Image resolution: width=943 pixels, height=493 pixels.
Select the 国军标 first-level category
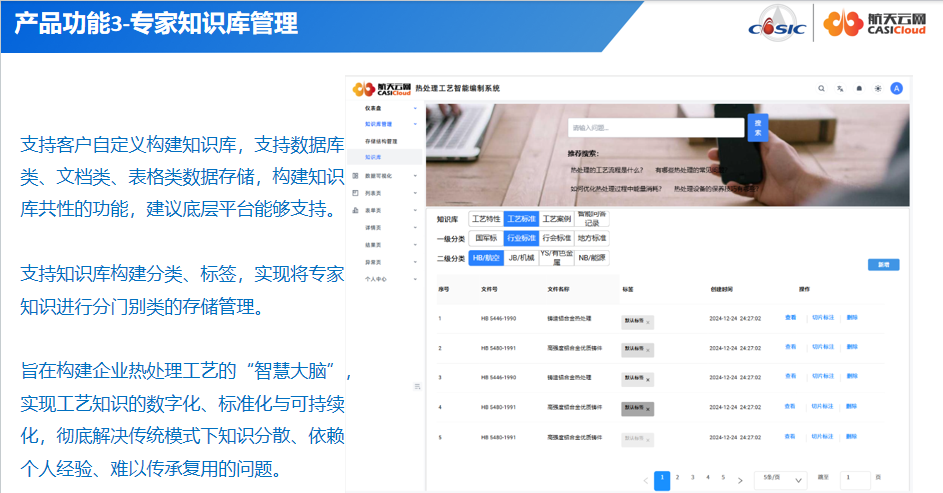(x=486, y=238)
